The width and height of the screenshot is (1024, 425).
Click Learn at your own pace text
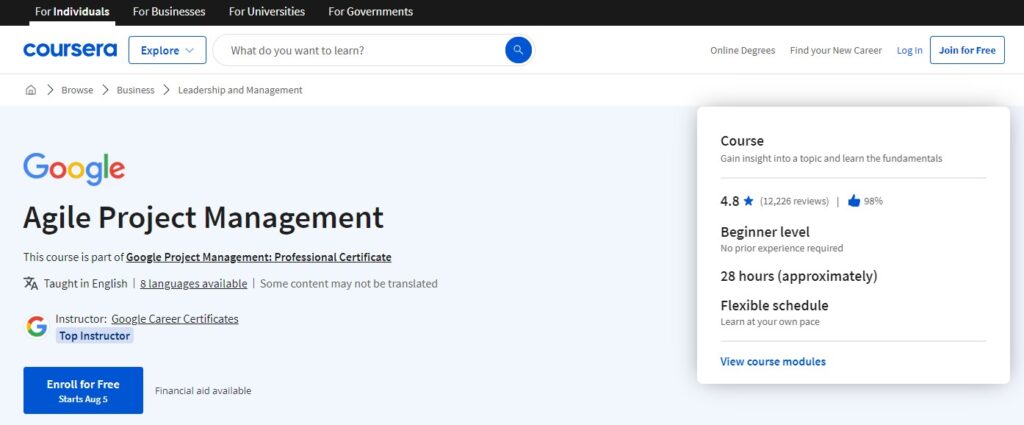tap(769, 322)
